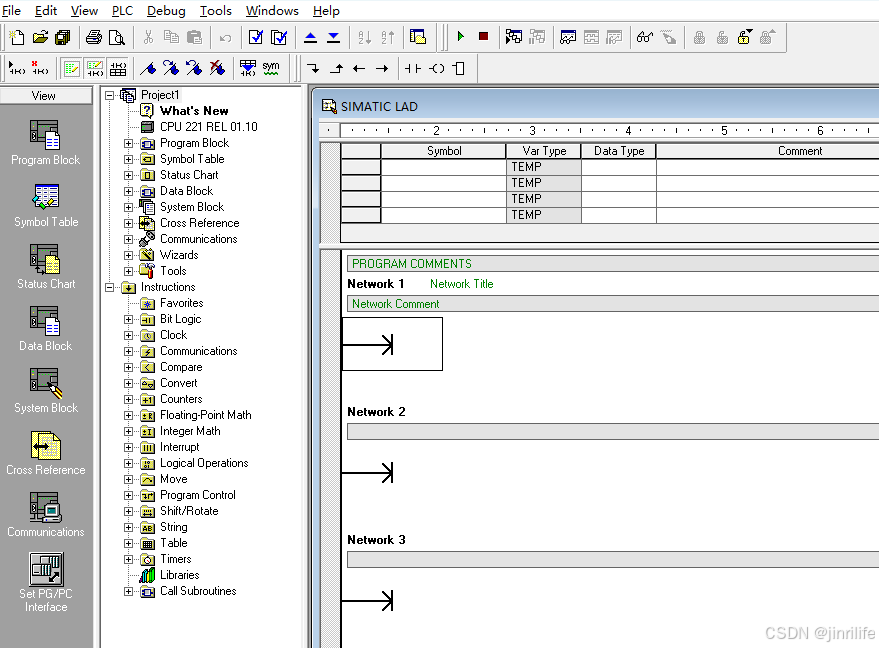The width and height of the screenshot is (879, 648).
Task: Insert a Box using the toolbar icon
Action: pyautogui.click(x=459, y=68)
